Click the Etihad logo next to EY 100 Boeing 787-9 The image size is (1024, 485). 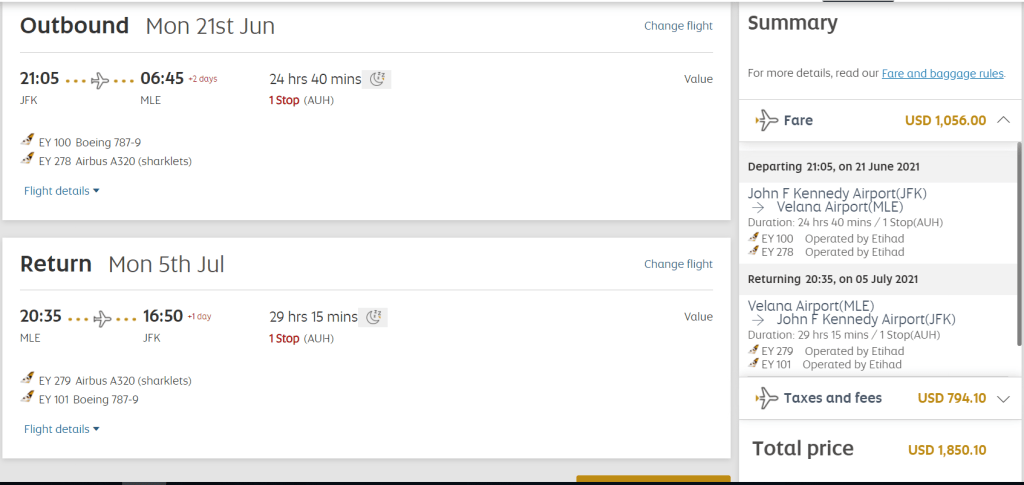pyautogui.click(x=27, y=142)
